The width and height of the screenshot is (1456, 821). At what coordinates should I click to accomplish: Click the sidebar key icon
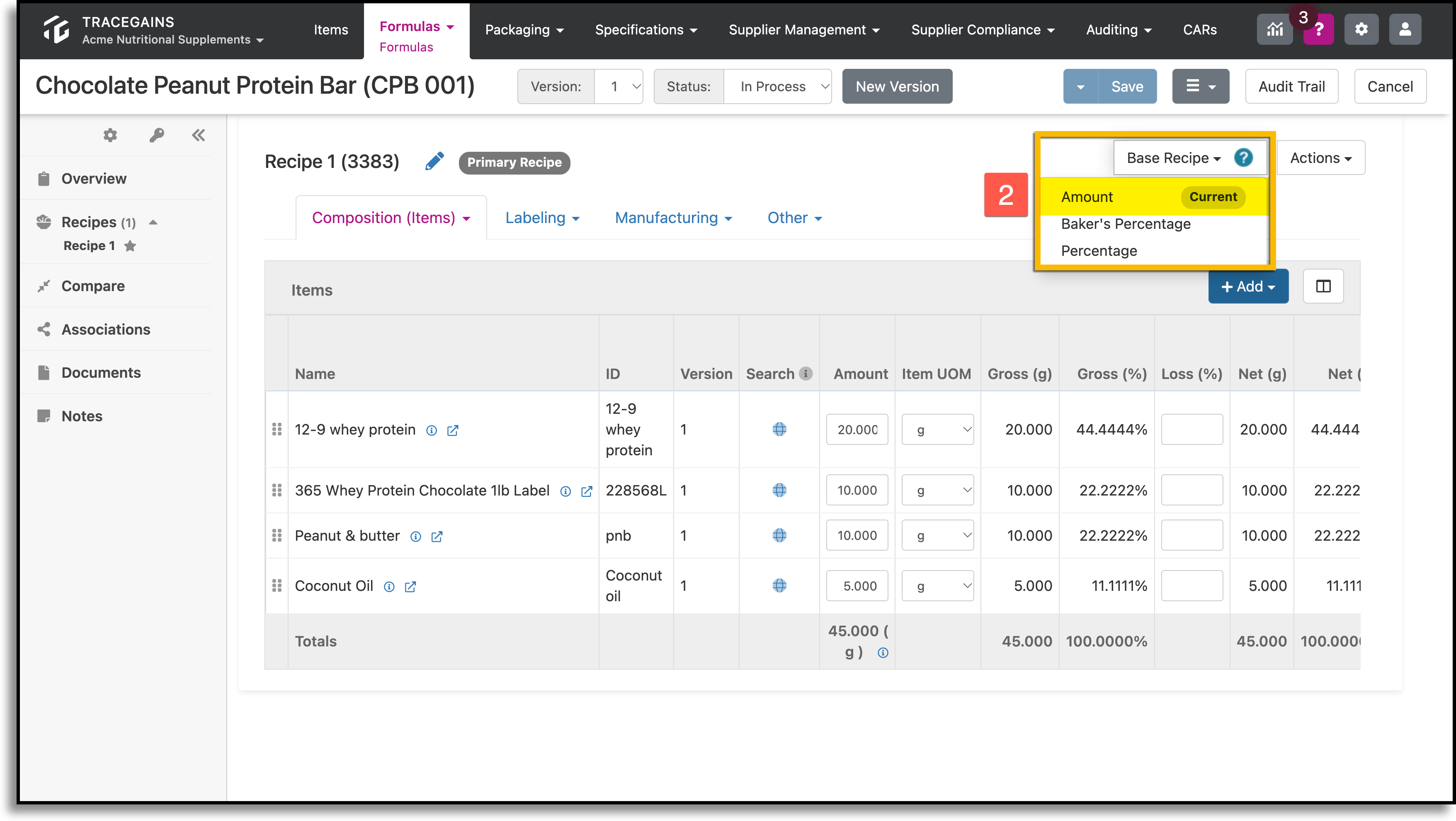(157, 135)
